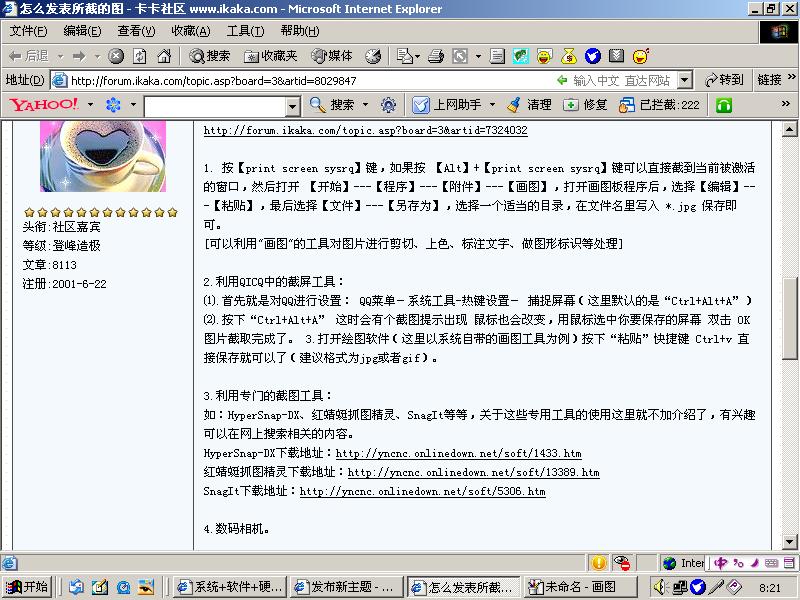Screen dimensions: 800x600
Task: Open the Yahoo! logo dropdown arrow
Action: pyautogui.click(x=90, y=105)
